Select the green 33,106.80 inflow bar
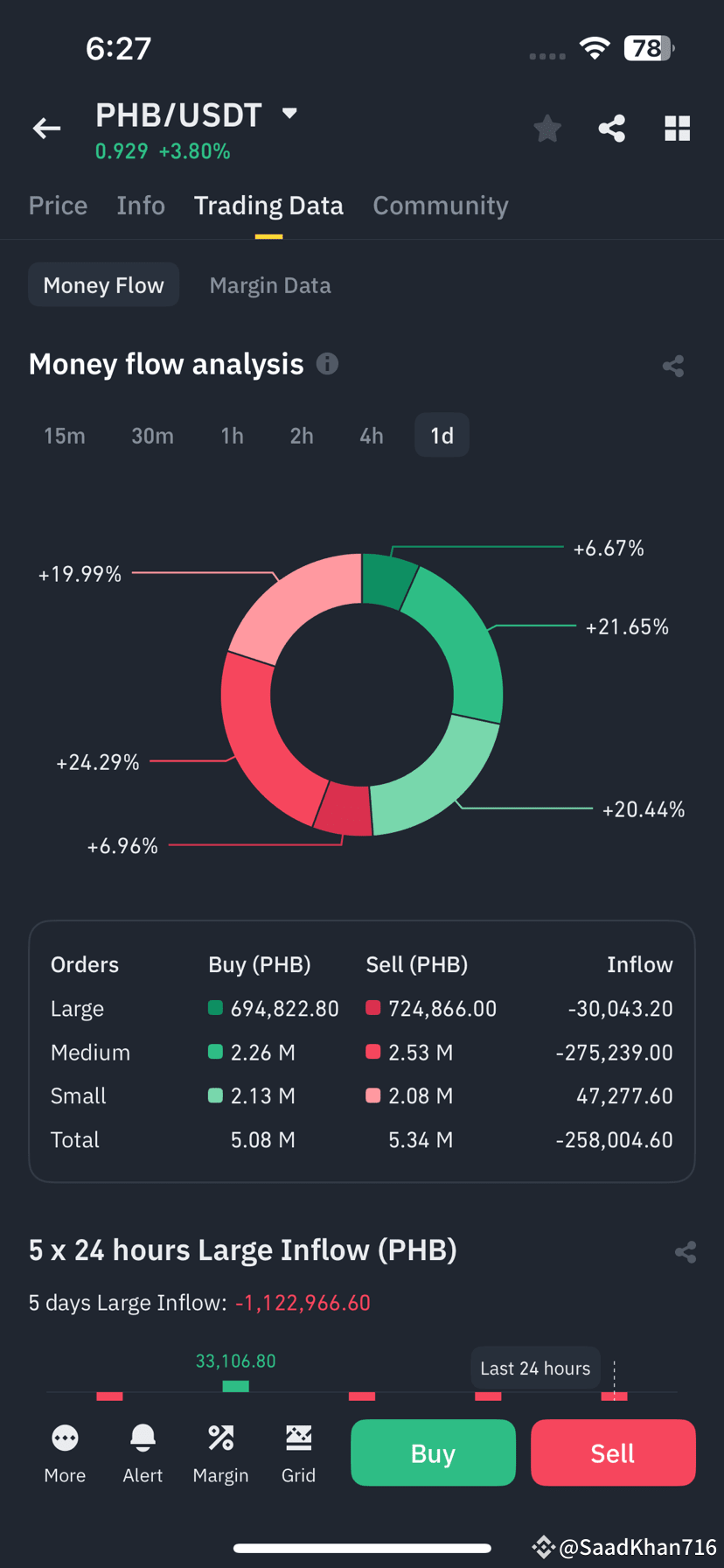 [x=236, y=1386]
